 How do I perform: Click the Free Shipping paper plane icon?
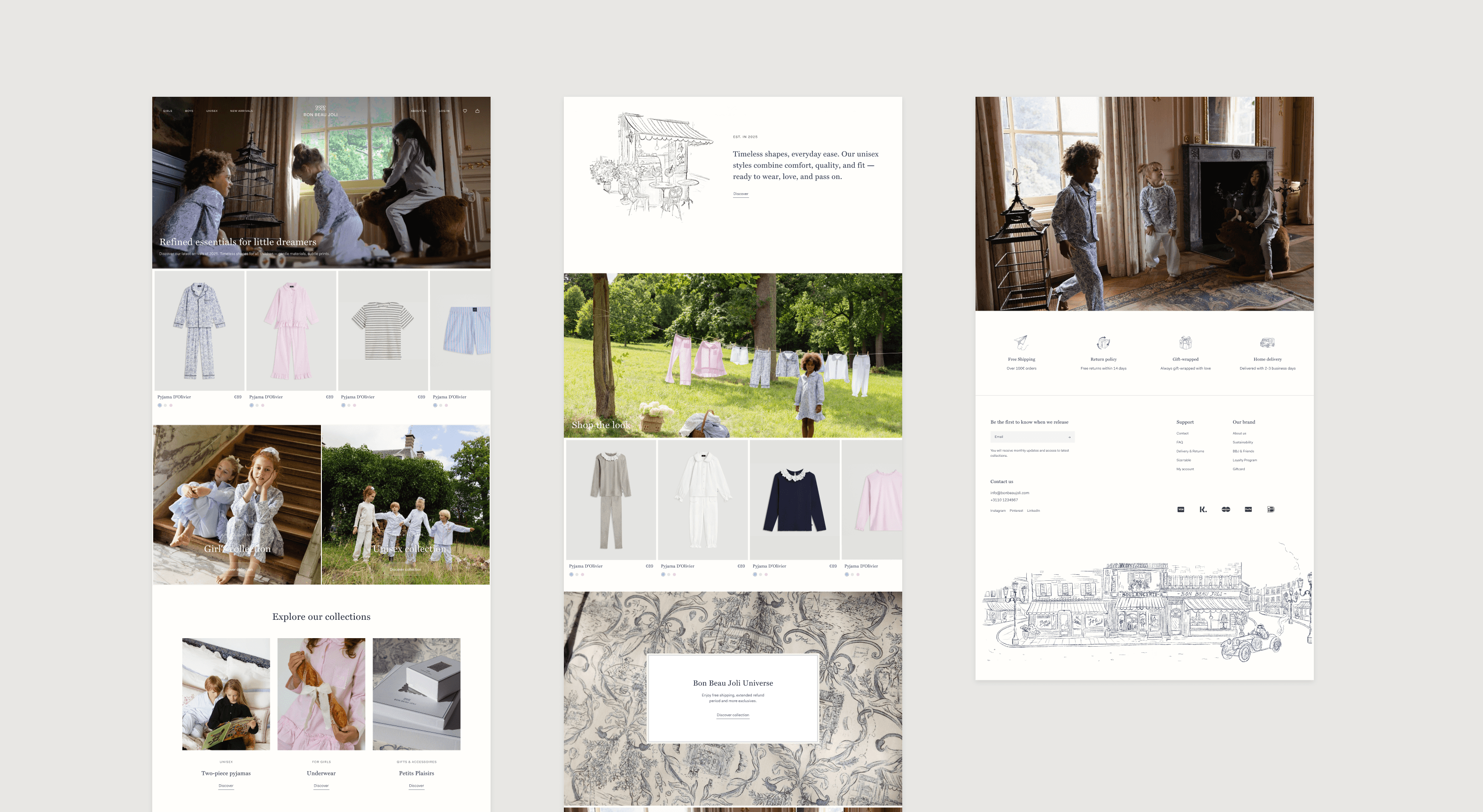coord(1021,343)
